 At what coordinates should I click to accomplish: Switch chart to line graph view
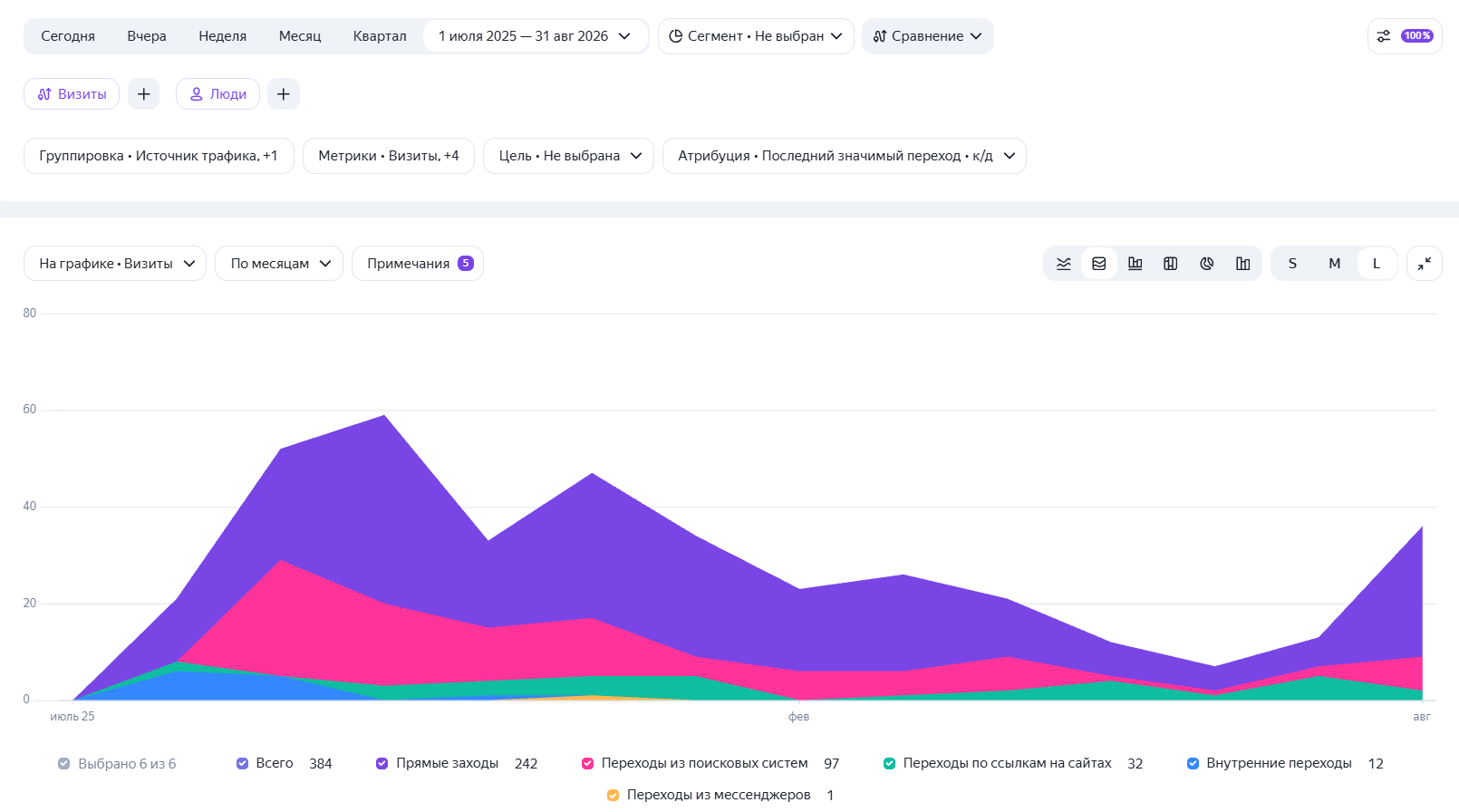click(x=1063, y=264)
